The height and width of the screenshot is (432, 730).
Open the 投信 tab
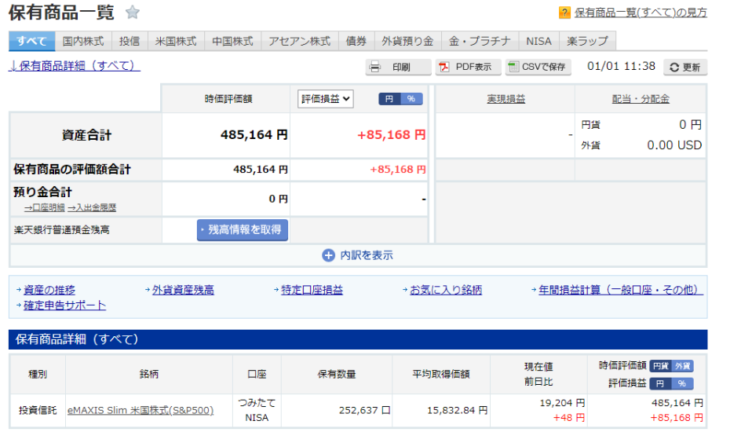[x=129, y=41]
